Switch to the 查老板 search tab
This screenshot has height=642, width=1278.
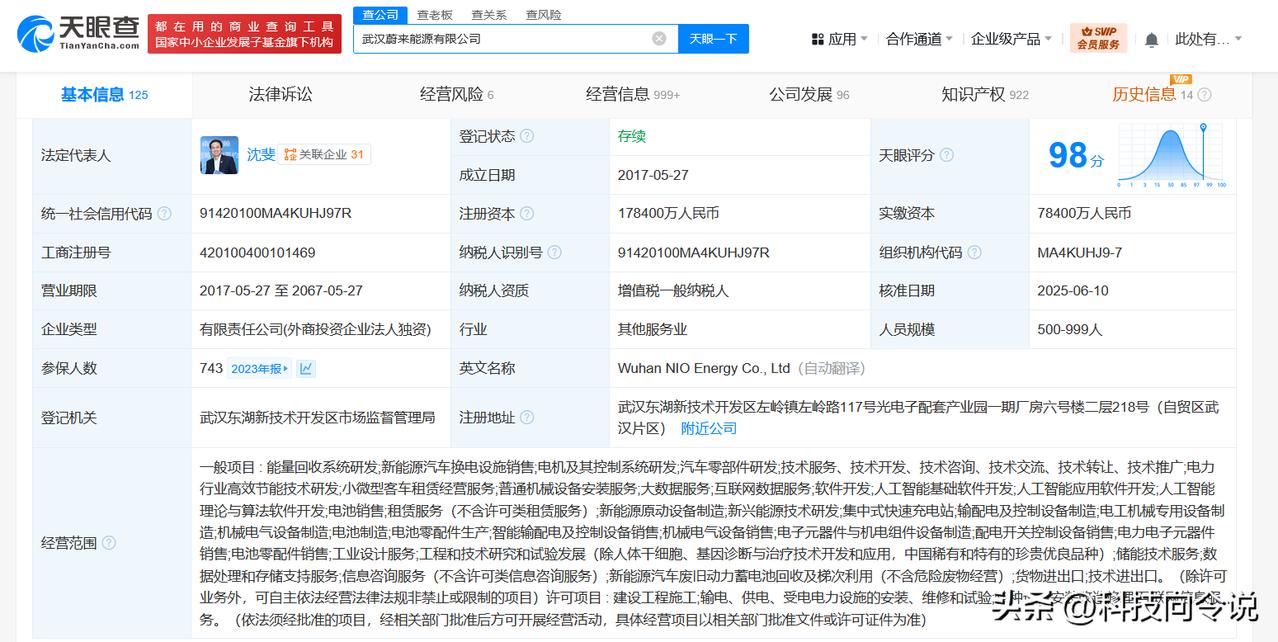coord(435,15)
